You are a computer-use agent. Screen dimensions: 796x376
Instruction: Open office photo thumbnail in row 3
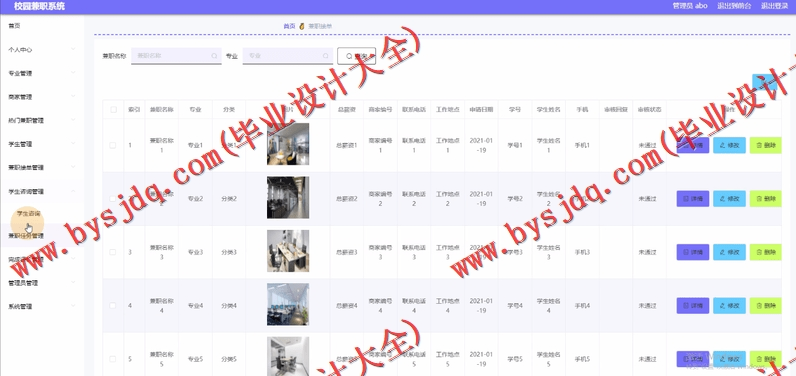[288, 251]
